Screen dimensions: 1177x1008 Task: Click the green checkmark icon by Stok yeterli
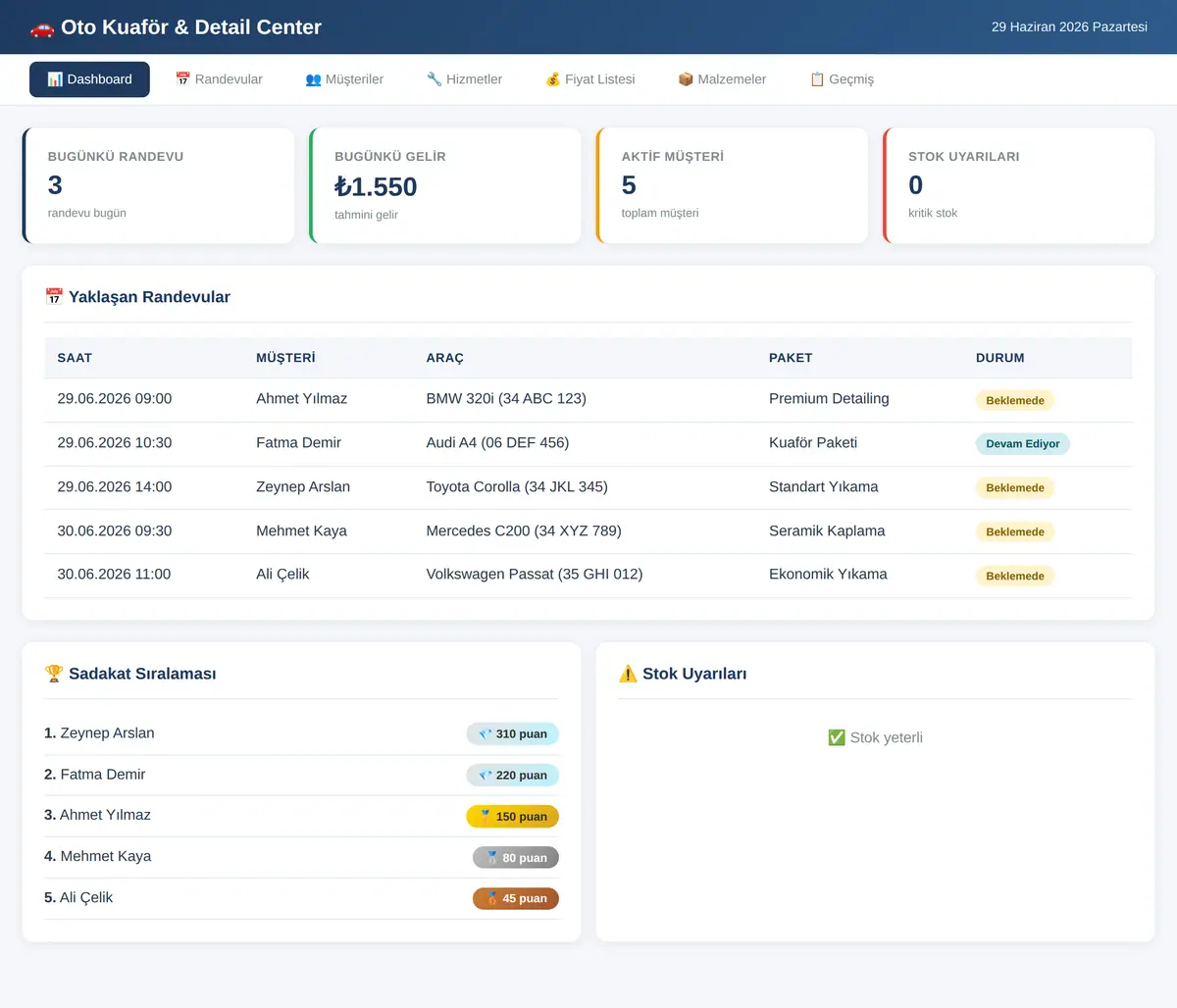pos(837,737)
